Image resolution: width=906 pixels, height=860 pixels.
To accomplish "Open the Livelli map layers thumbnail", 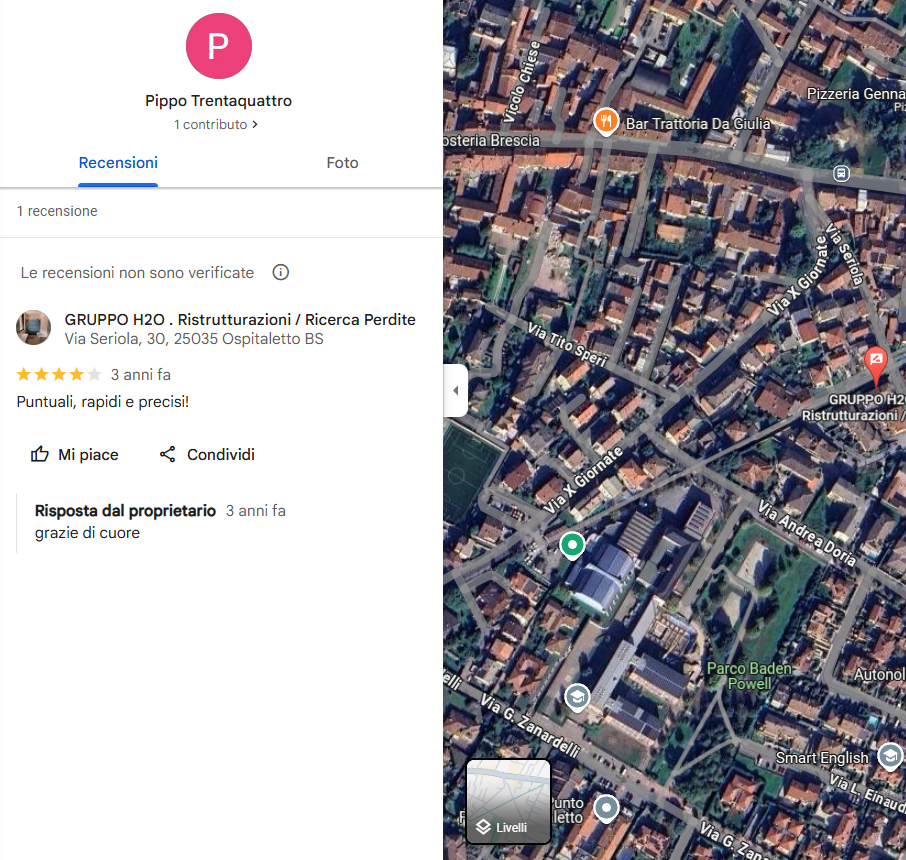I will click(508, 802).
